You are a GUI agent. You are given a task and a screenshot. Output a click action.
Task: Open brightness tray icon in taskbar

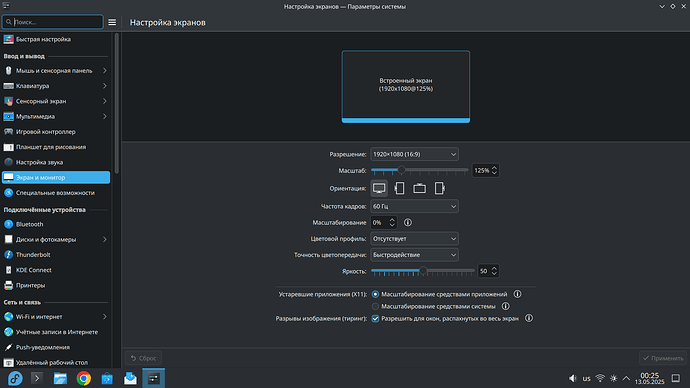pyautogui.click(x=613, y=378)
